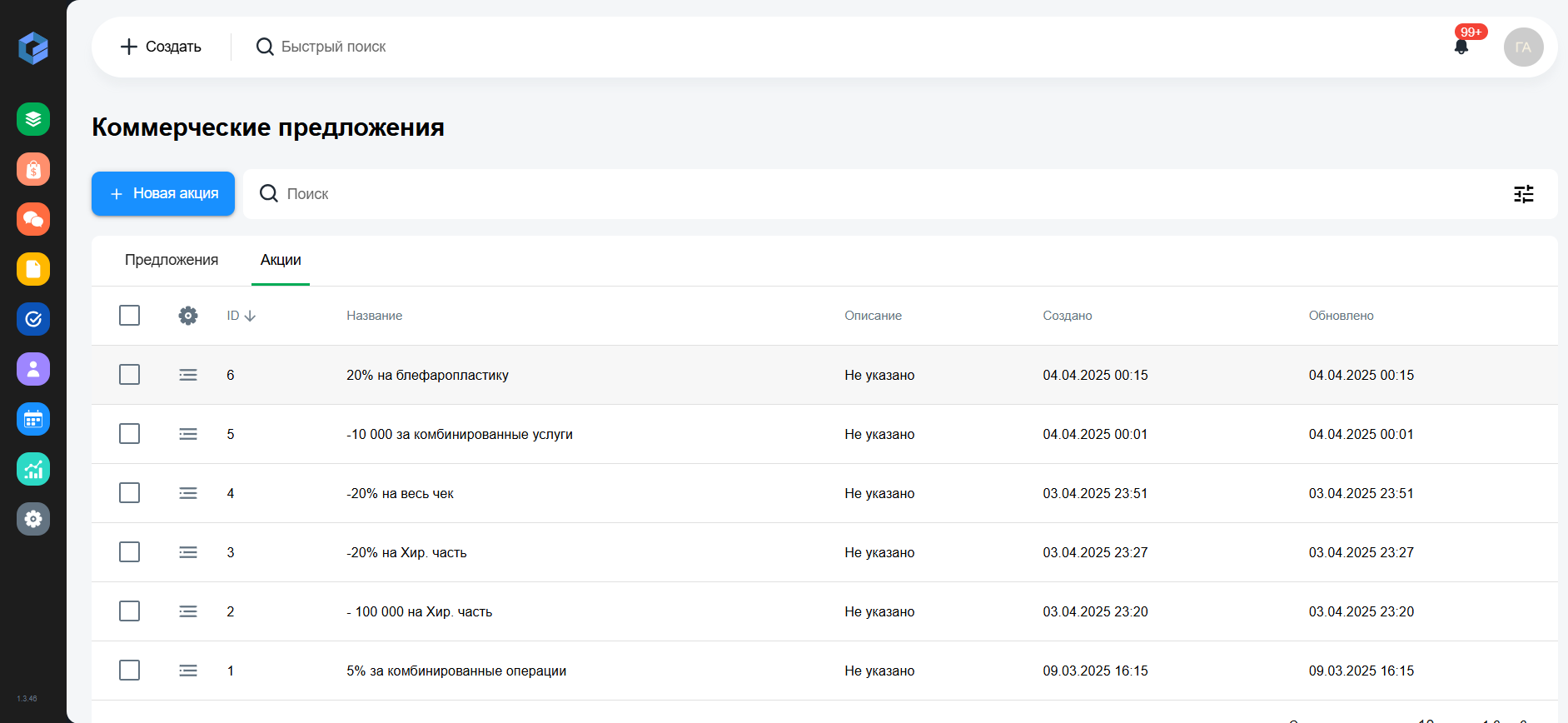The width and height of the screenshot is (1568, 723).
Task: Sort by the Описание column header
Action: tap(874, 316)
